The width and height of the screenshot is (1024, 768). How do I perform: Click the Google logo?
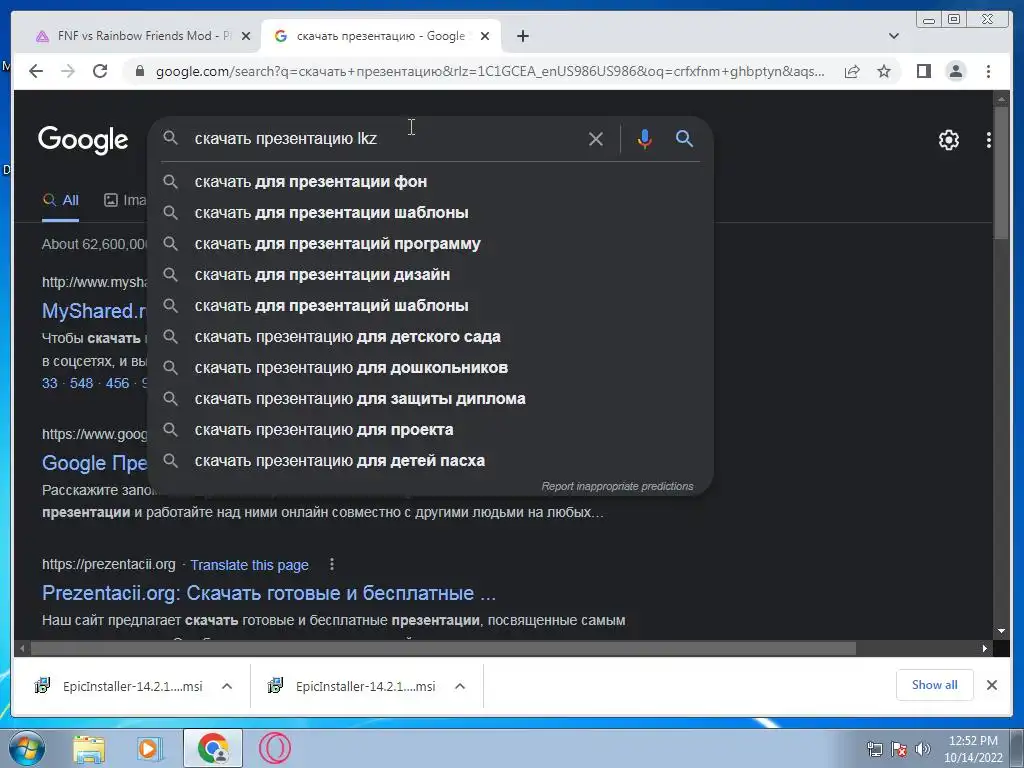pyautogui.click(x=83, y=140)
